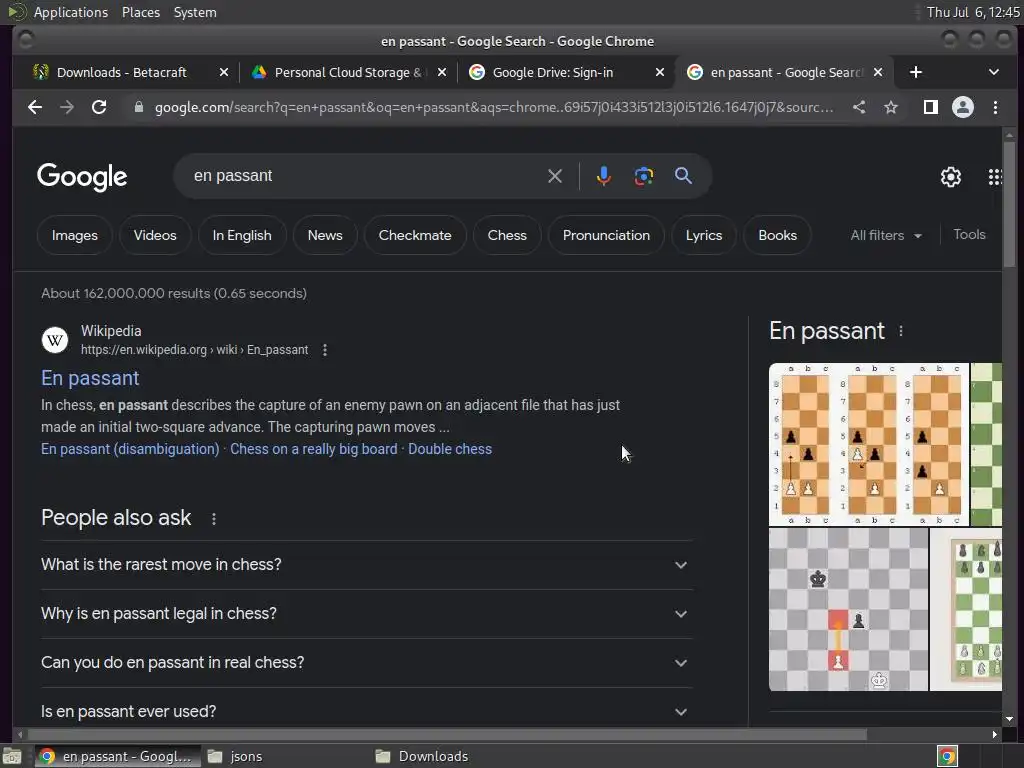Open the En passant Wikipedia result title
This screenshot has height=768, width=1024.
coord(90,378)
